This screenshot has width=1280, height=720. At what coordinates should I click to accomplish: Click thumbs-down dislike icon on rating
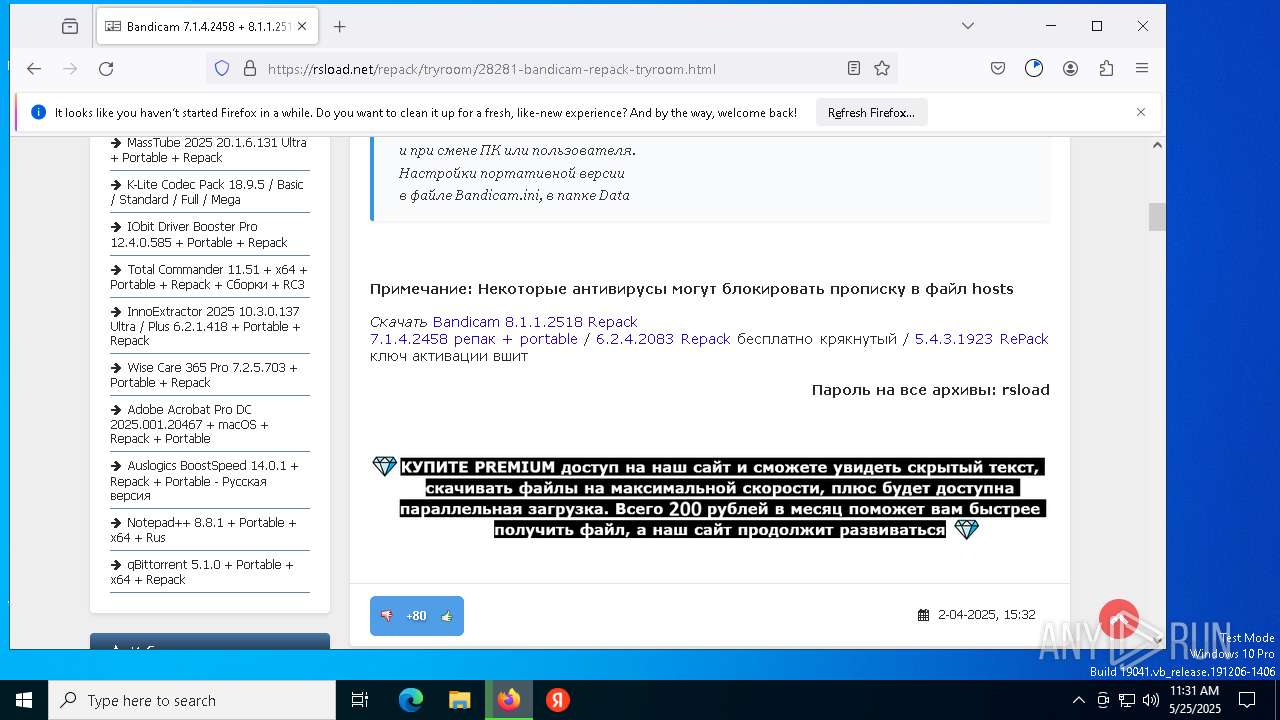click(386, 616)
